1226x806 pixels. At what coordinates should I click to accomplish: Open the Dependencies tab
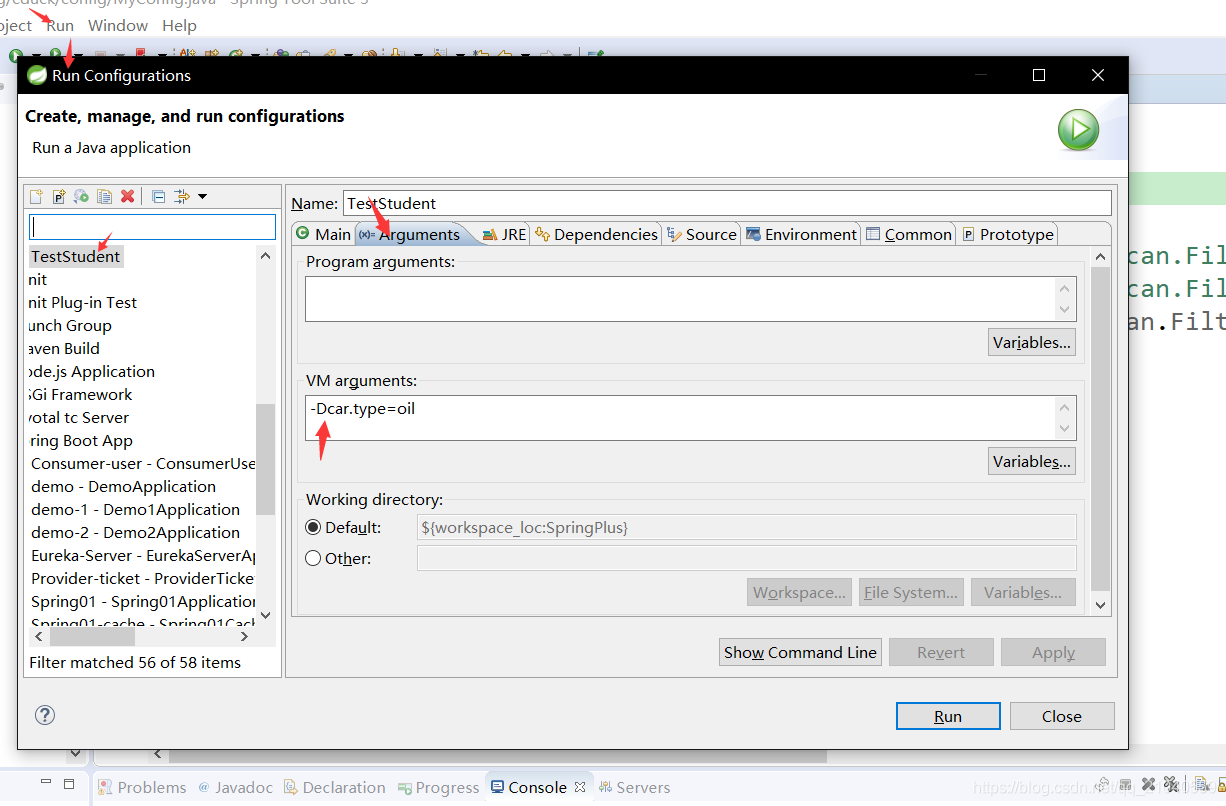pyautogui.click(x=596, y=234)
